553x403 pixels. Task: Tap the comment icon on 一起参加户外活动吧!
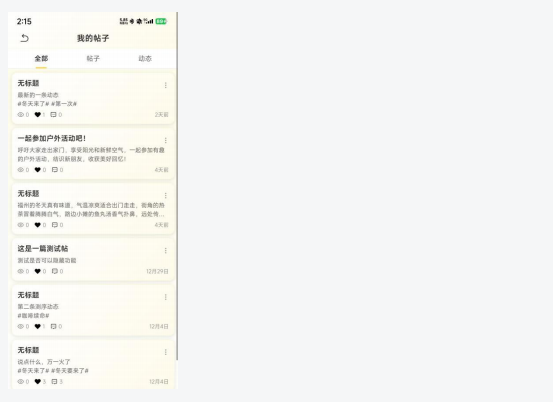(x=55, y=170)
